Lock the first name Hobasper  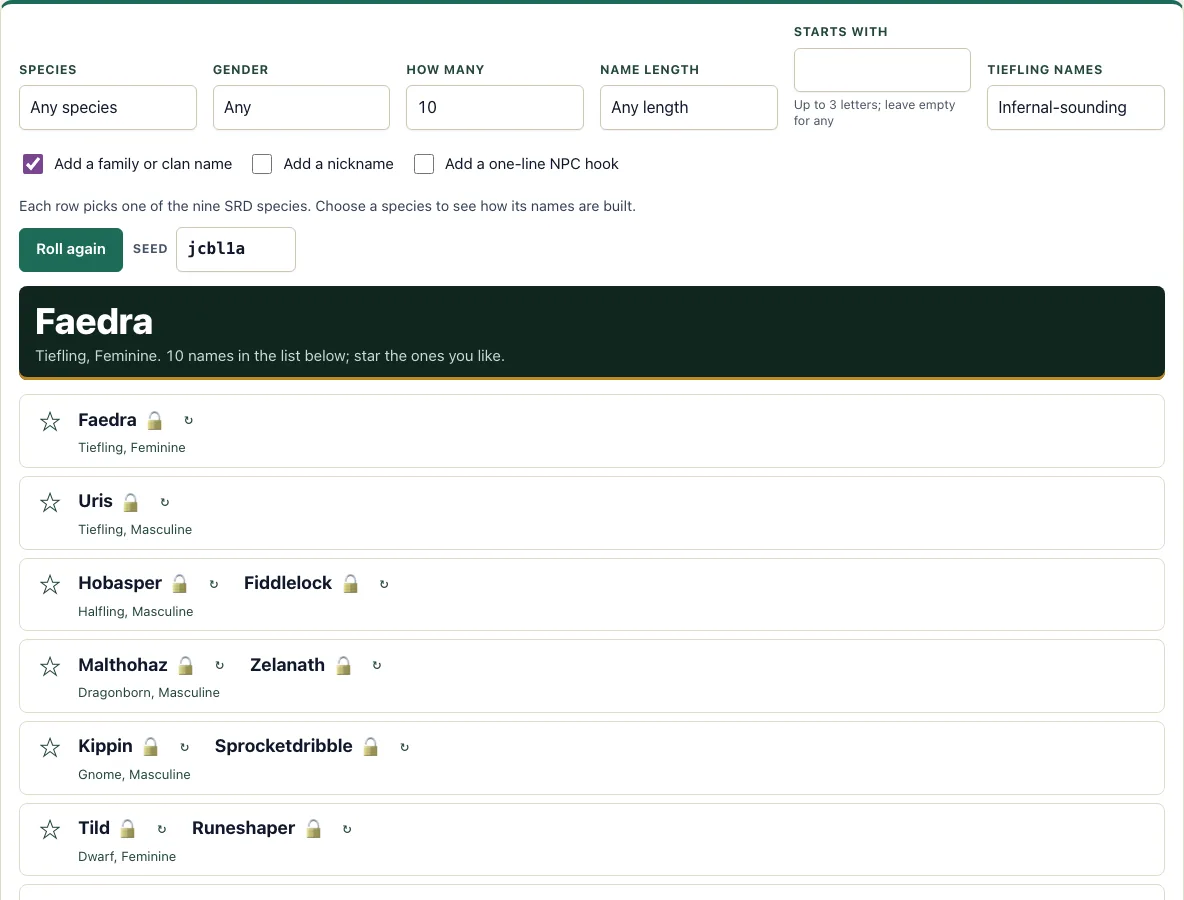coord(180,584)
